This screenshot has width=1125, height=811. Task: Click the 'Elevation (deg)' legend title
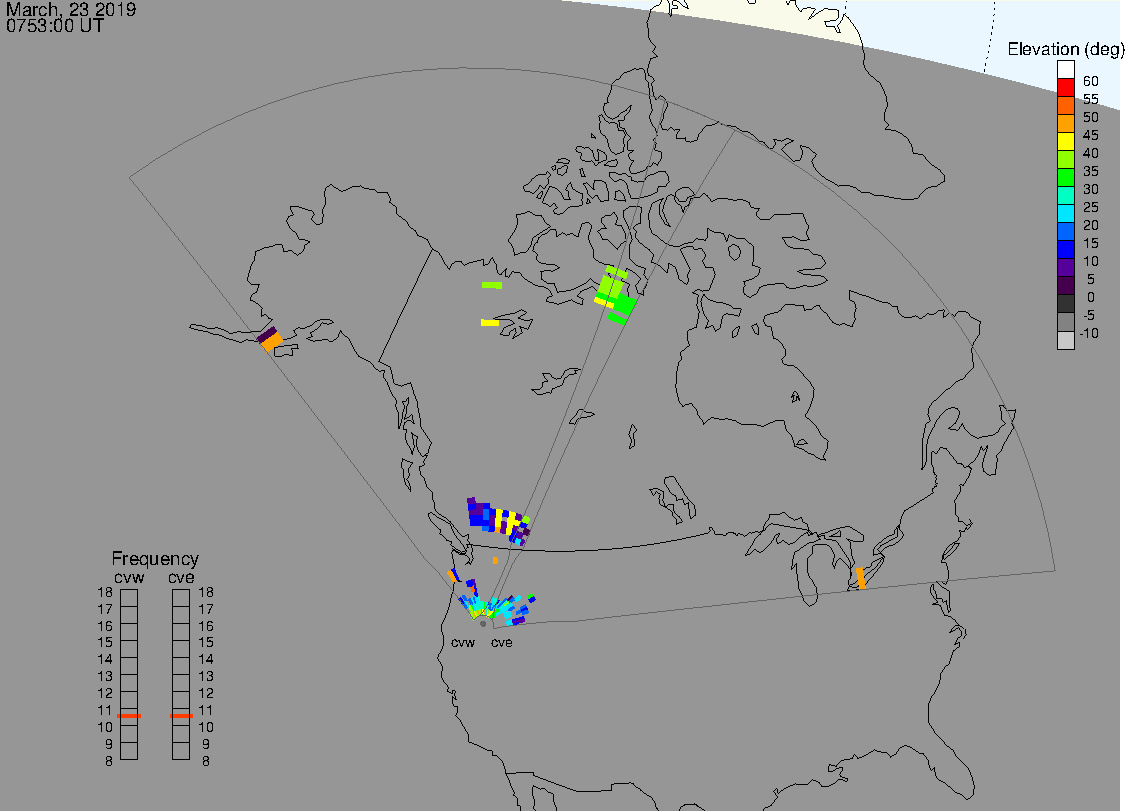click(x=1065, y=49)
